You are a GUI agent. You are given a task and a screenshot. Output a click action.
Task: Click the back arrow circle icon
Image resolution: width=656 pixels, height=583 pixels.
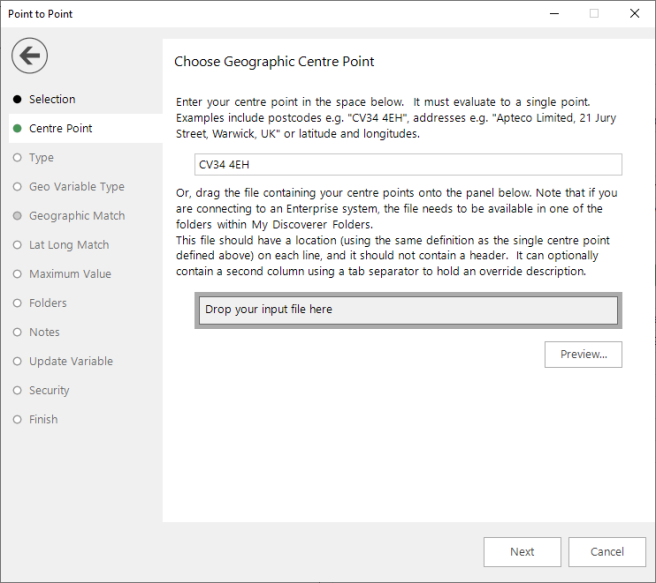tap(29, 56)
